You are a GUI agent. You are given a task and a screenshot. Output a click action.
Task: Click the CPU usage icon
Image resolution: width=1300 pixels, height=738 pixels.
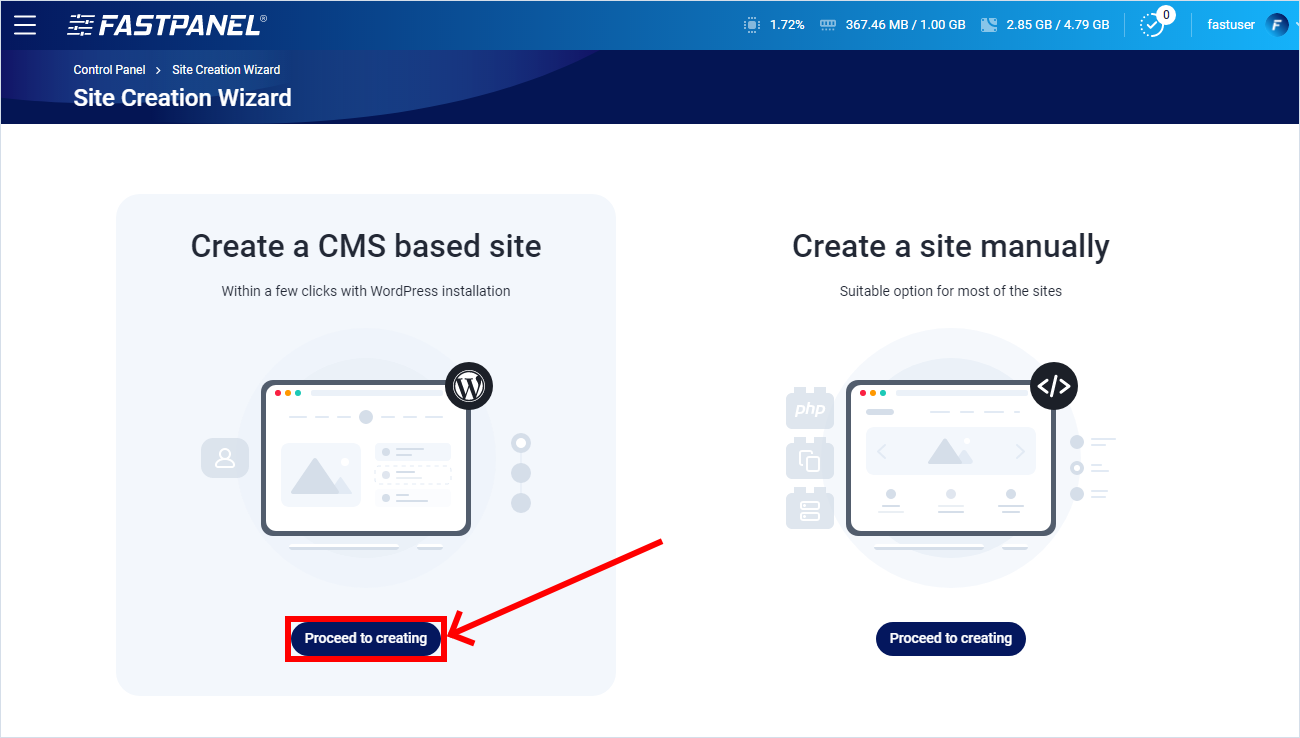coord(752,25)
